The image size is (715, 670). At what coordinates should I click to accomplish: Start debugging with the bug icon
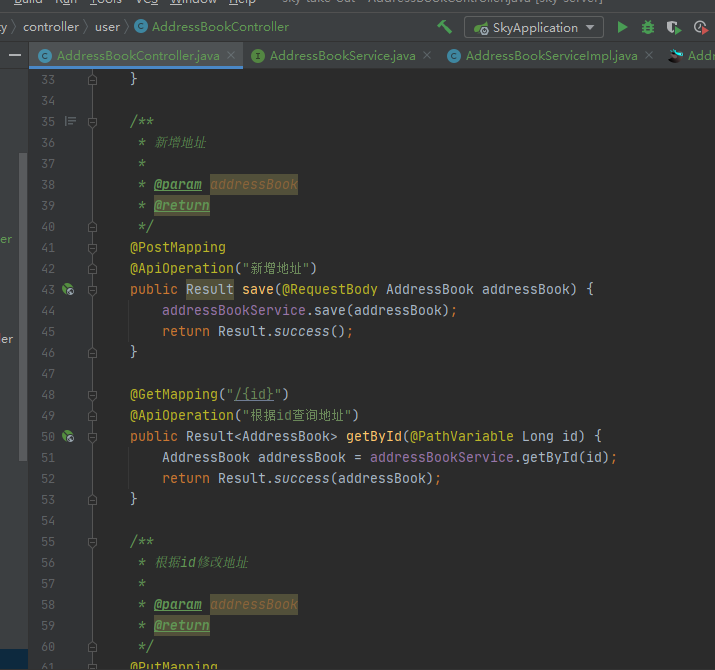(x=648, y=27)
